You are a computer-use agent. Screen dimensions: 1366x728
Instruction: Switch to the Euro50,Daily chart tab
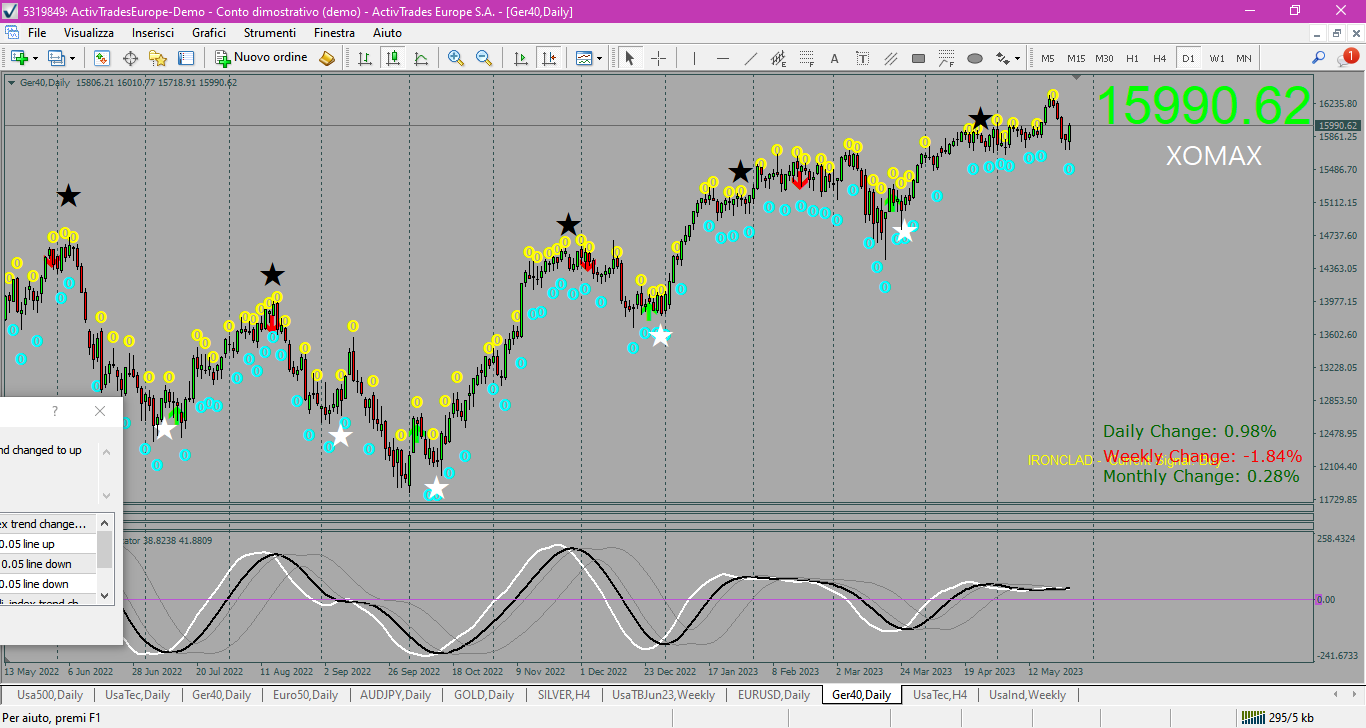point(305,695)
